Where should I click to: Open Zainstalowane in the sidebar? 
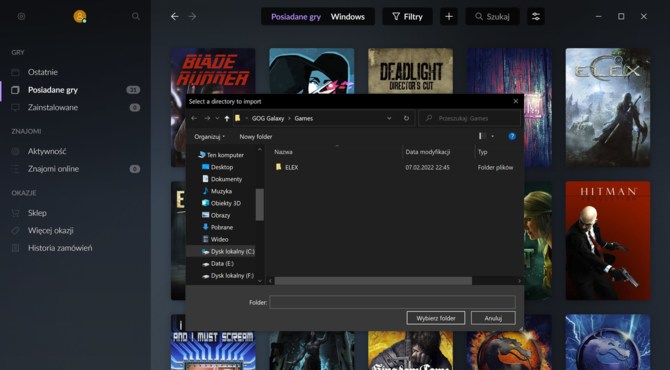53,107
